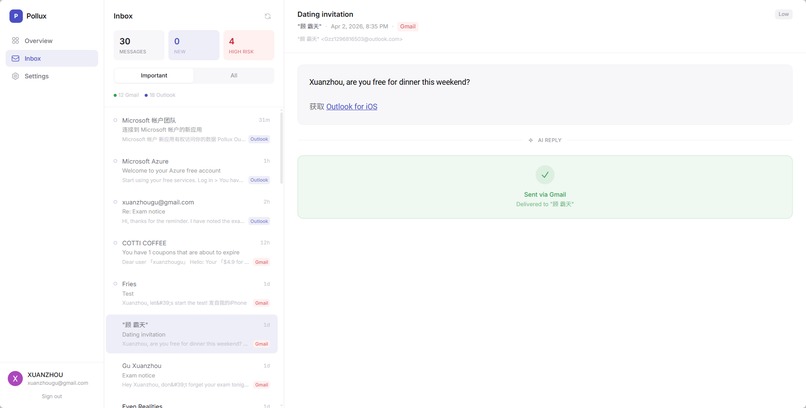The width and height of the screenshot is (806, 408).
Task: Open Gu Xuanzhou Exam notice email
Action: 192,375
